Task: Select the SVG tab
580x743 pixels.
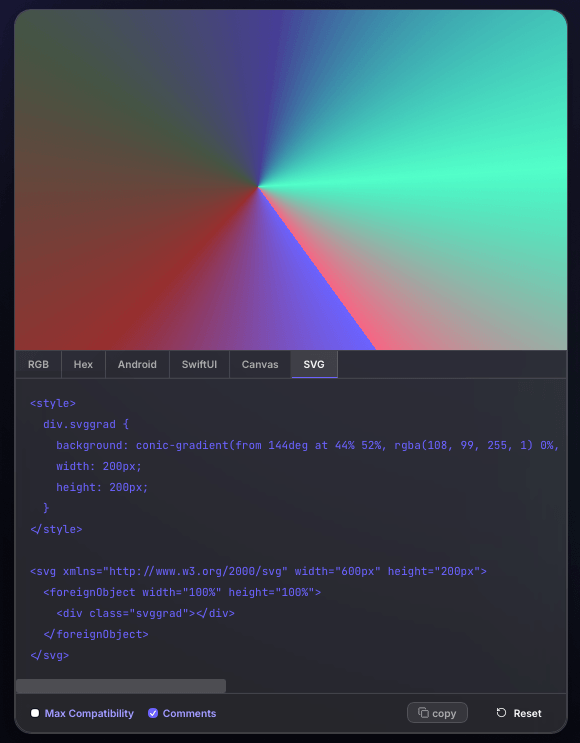Action: click(x=314, y=364)
